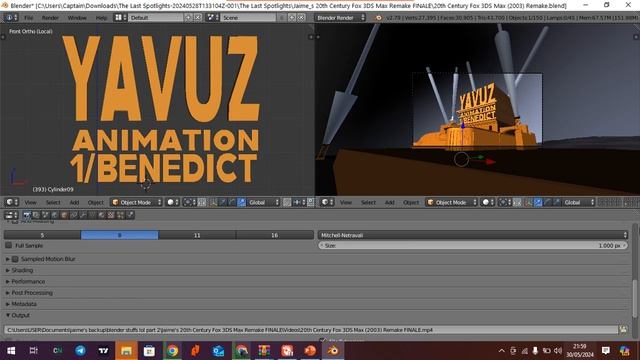Open the Material properties tab

point(102,215)
